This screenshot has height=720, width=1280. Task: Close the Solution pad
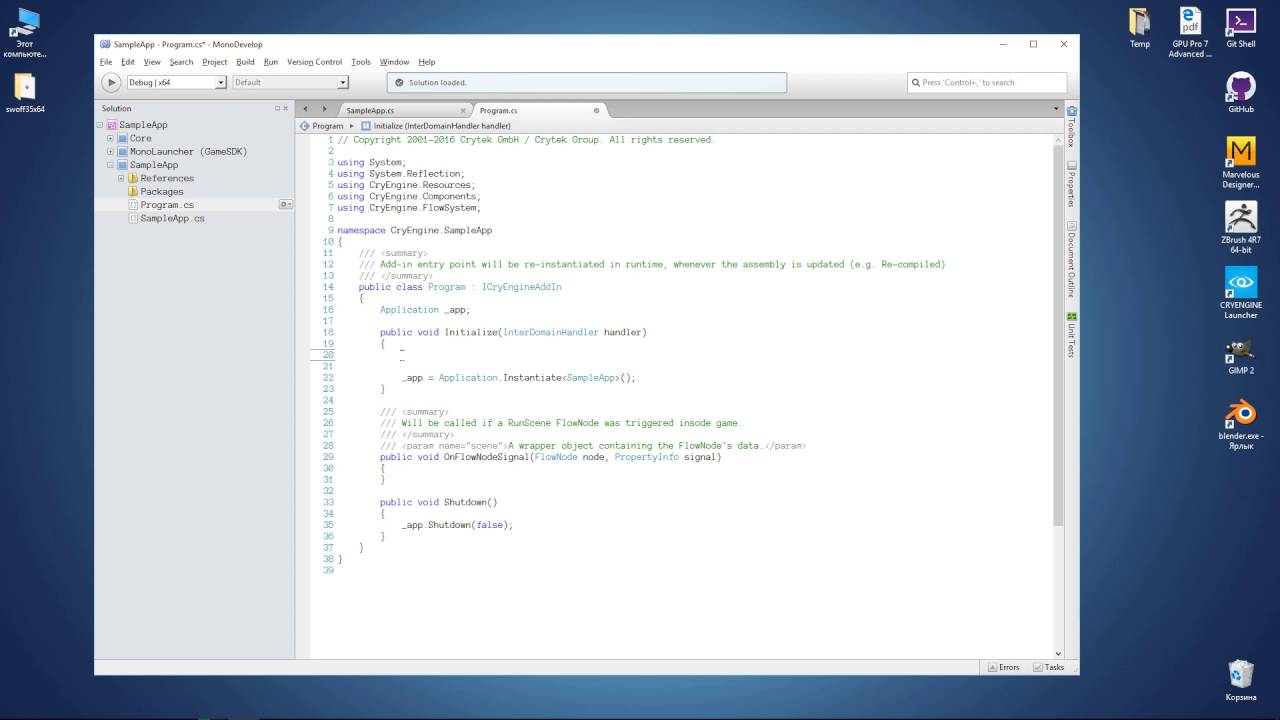click(x=287, y=108)
